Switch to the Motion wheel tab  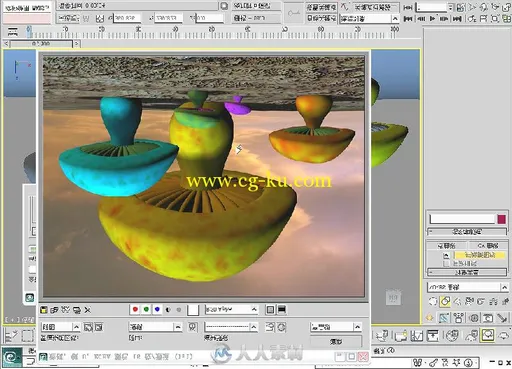coord(474,318)
